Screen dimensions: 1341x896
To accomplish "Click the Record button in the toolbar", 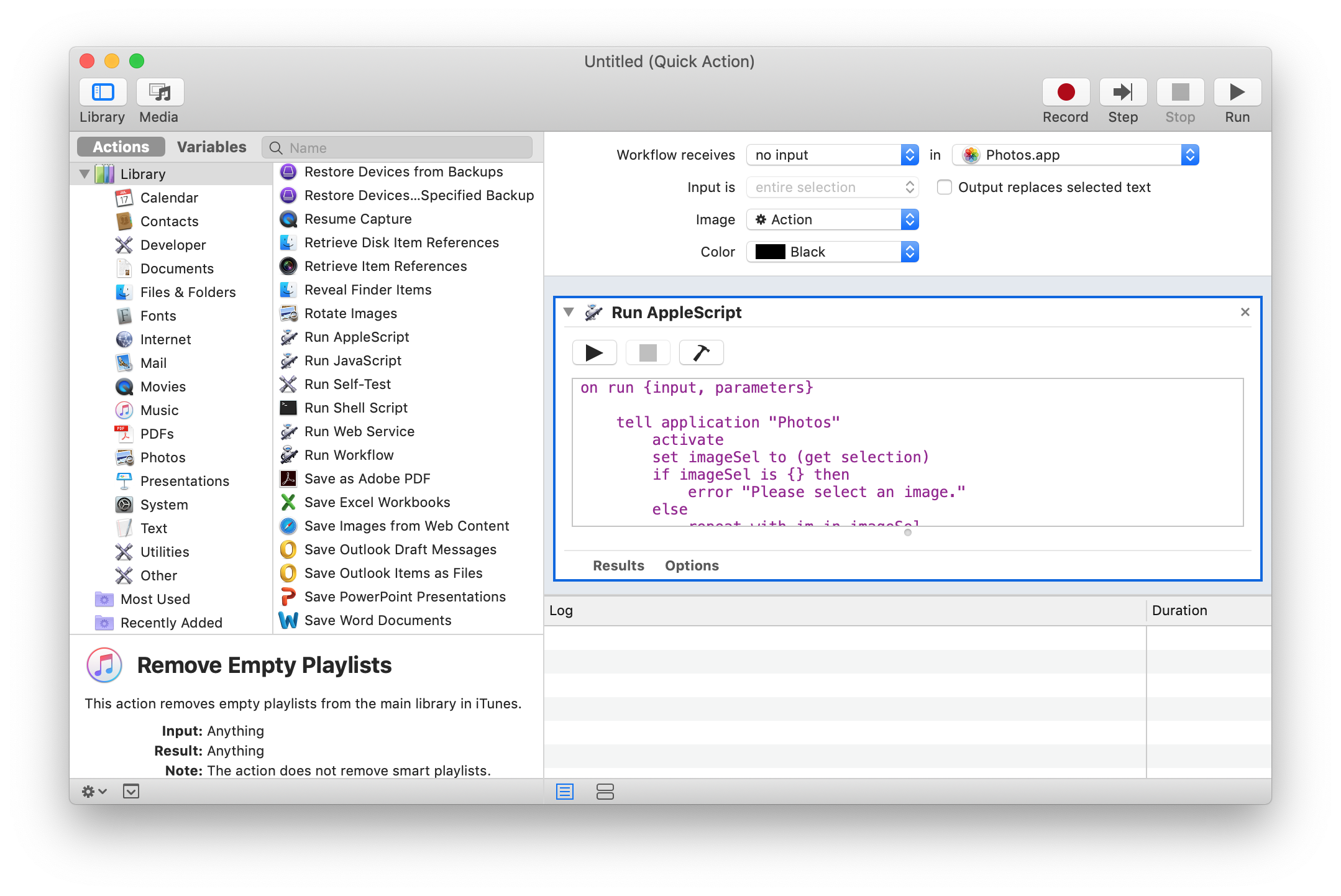I will pyautogui.click(x=1066, y=93).
